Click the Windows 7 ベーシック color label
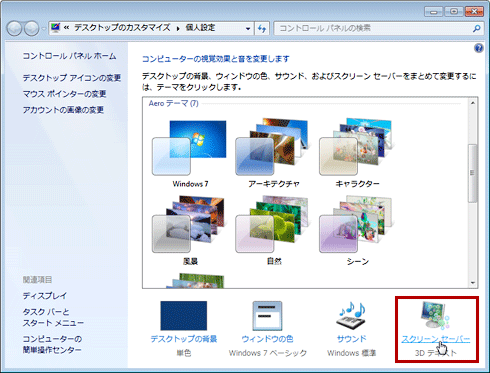490x373 pixels. pos(268,353)
